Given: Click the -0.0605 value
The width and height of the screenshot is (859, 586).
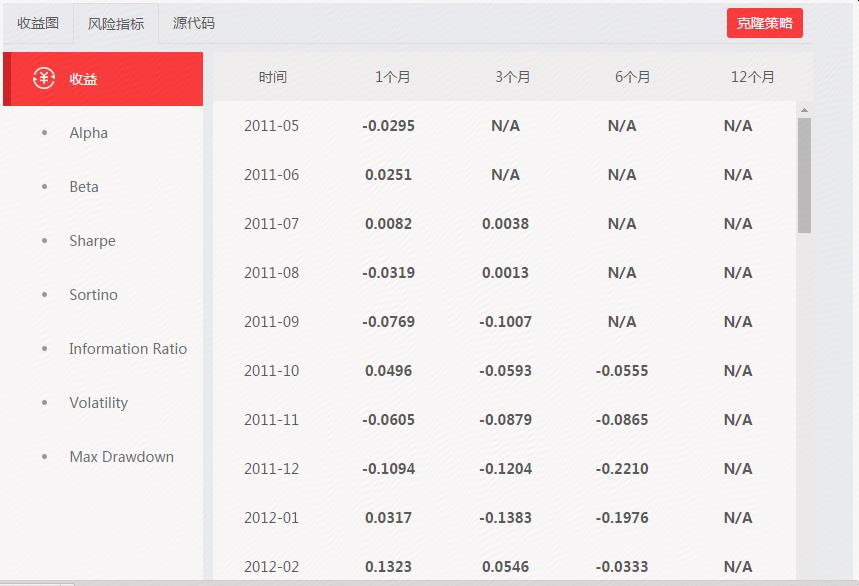Looking at the screenshot, I should [x=388, y=420].
